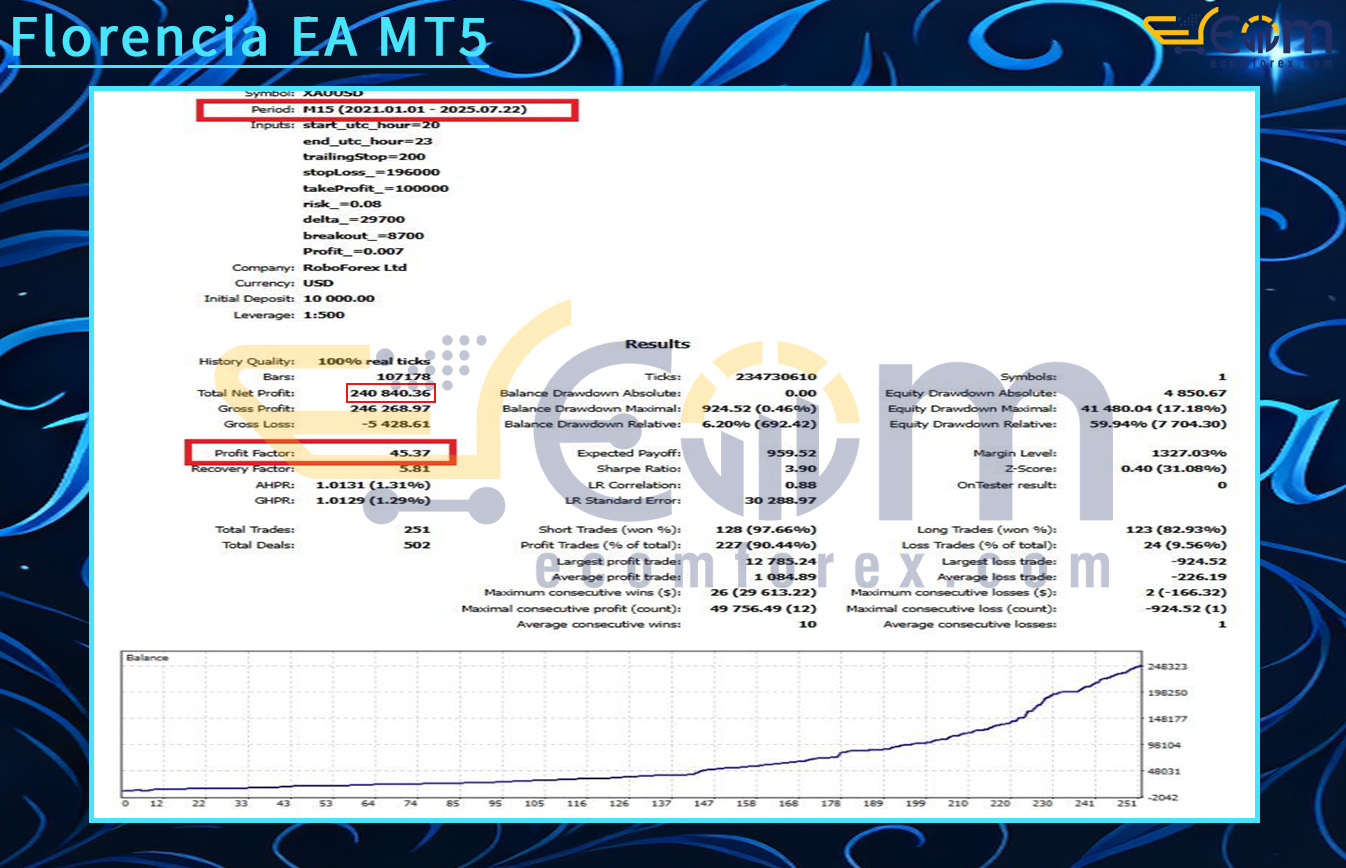Viewport: 1346px width, 868px height.
Task: Click Equity Drawdown Maximal value 41 480.04 (17.18%)
Action: pyautogui.click(x=1154, y=408)
